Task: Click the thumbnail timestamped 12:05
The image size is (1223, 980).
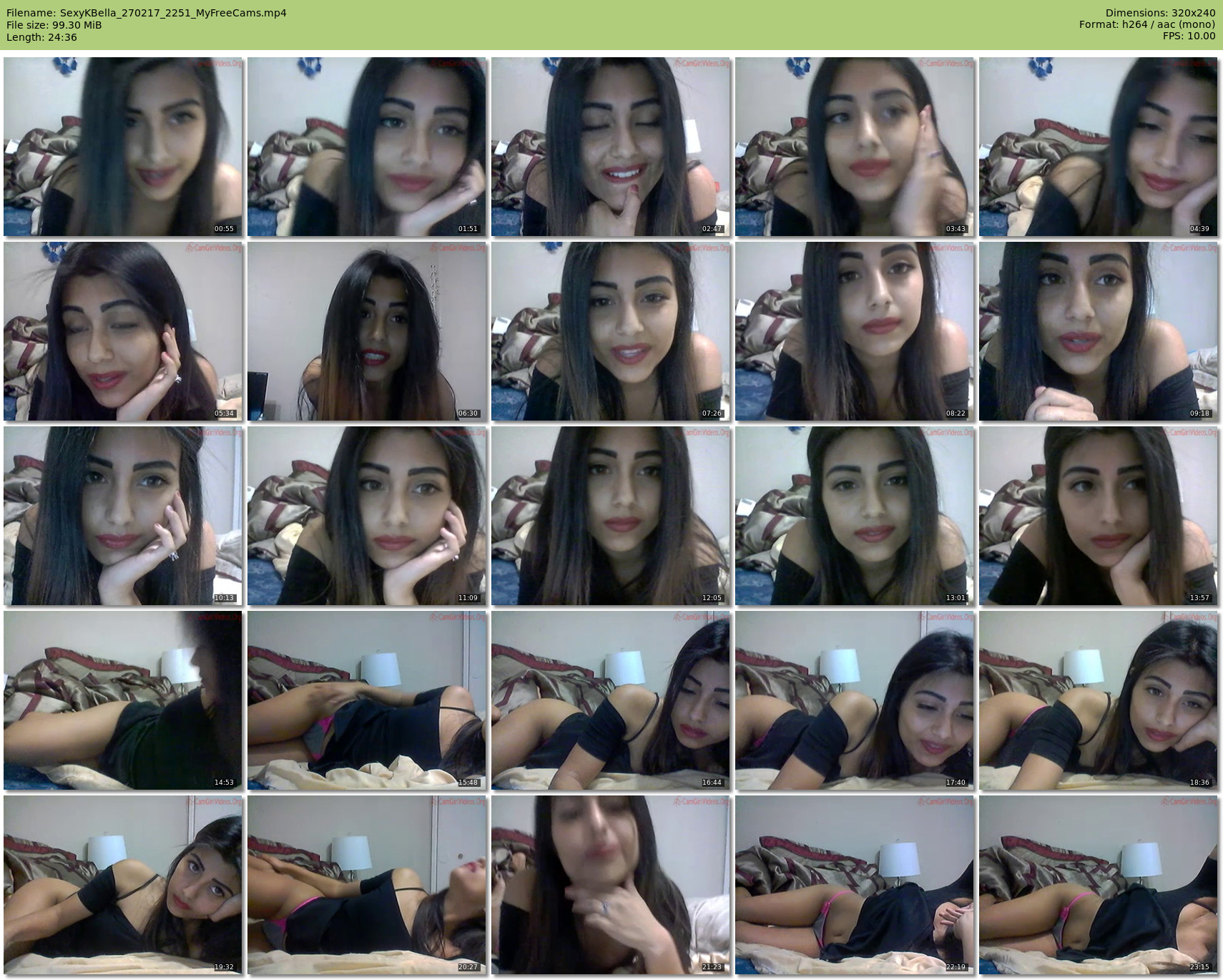Action: coord(611,516)
